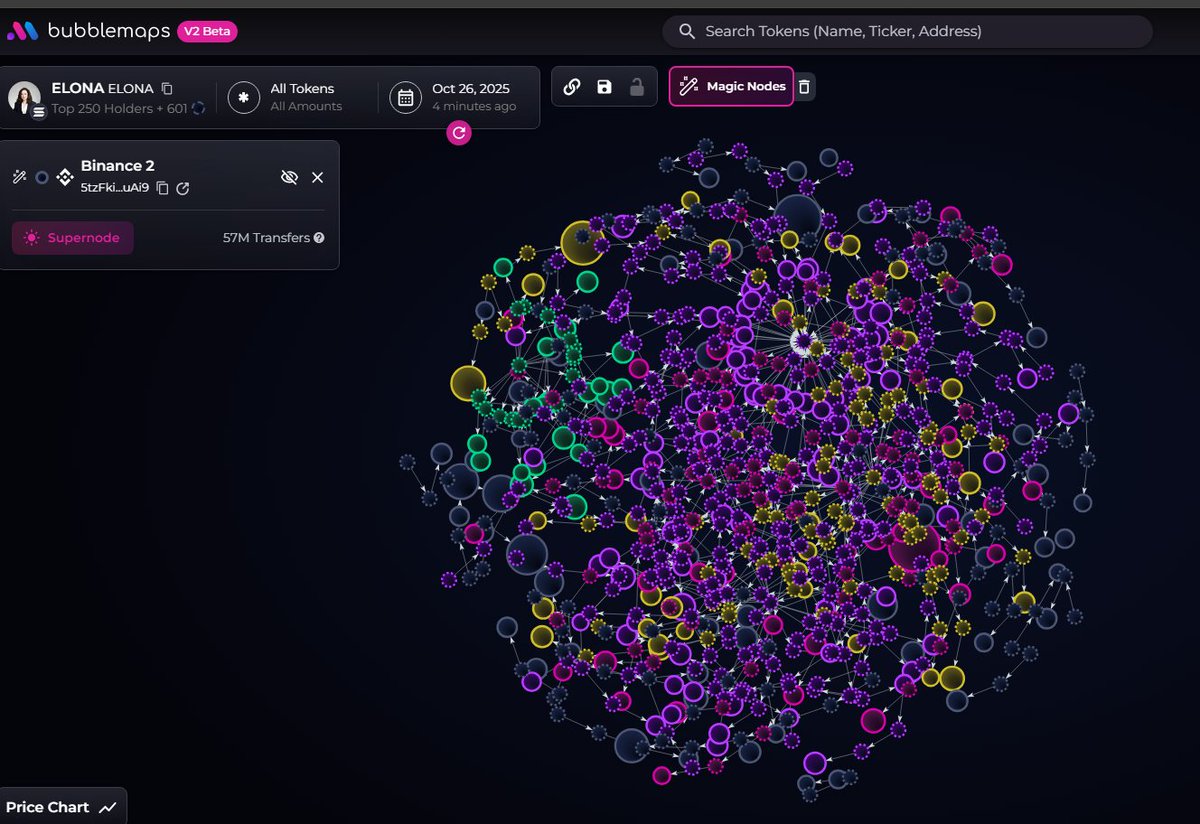1200x824 pixels.
Task: Click the share link icon in toolbar
Action: coord(572,87)
